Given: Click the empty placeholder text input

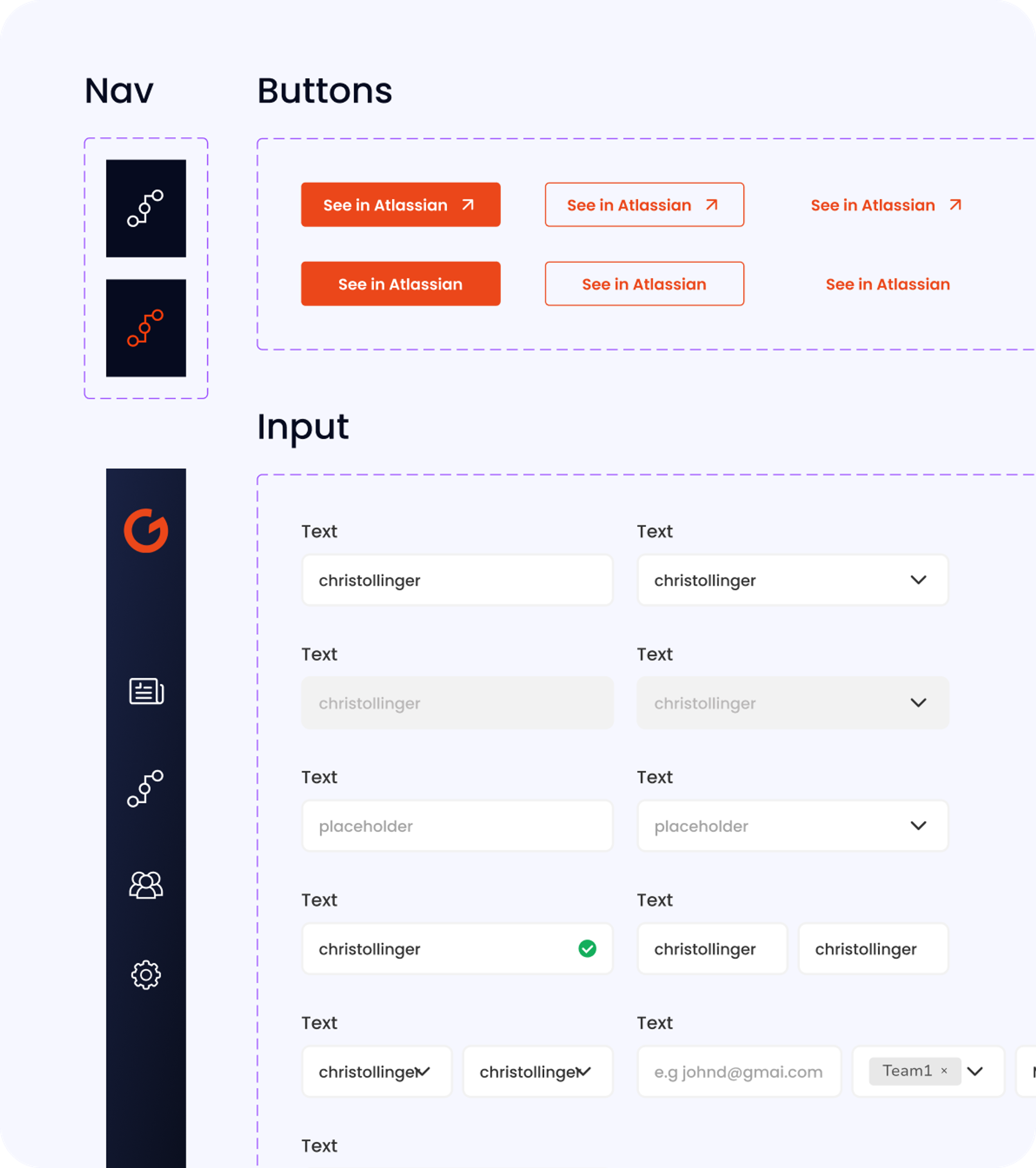Looking at the screenshot, I should pos(457,826).
